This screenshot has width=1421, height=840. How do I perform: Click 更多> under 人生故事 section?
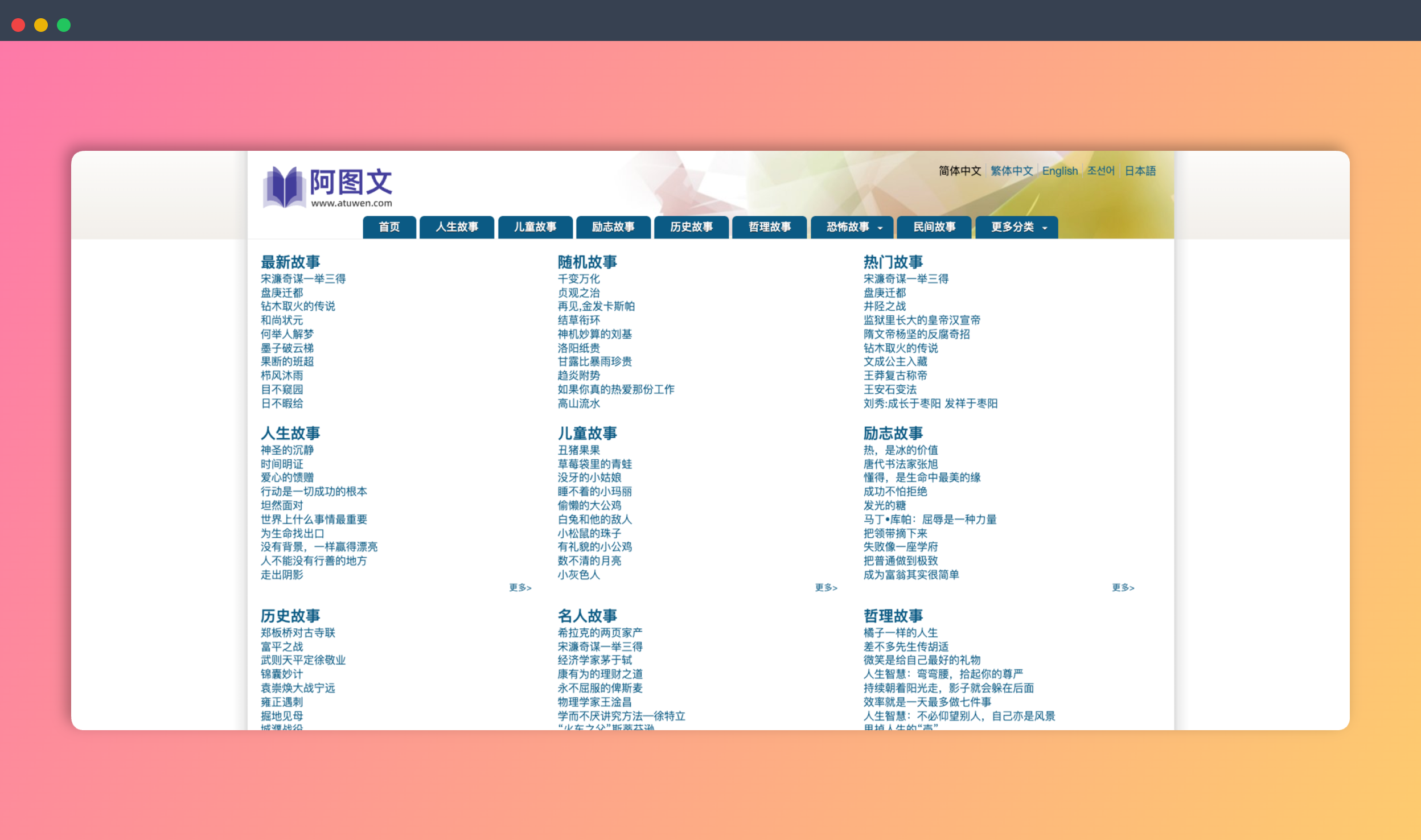[x=520, y=587]
